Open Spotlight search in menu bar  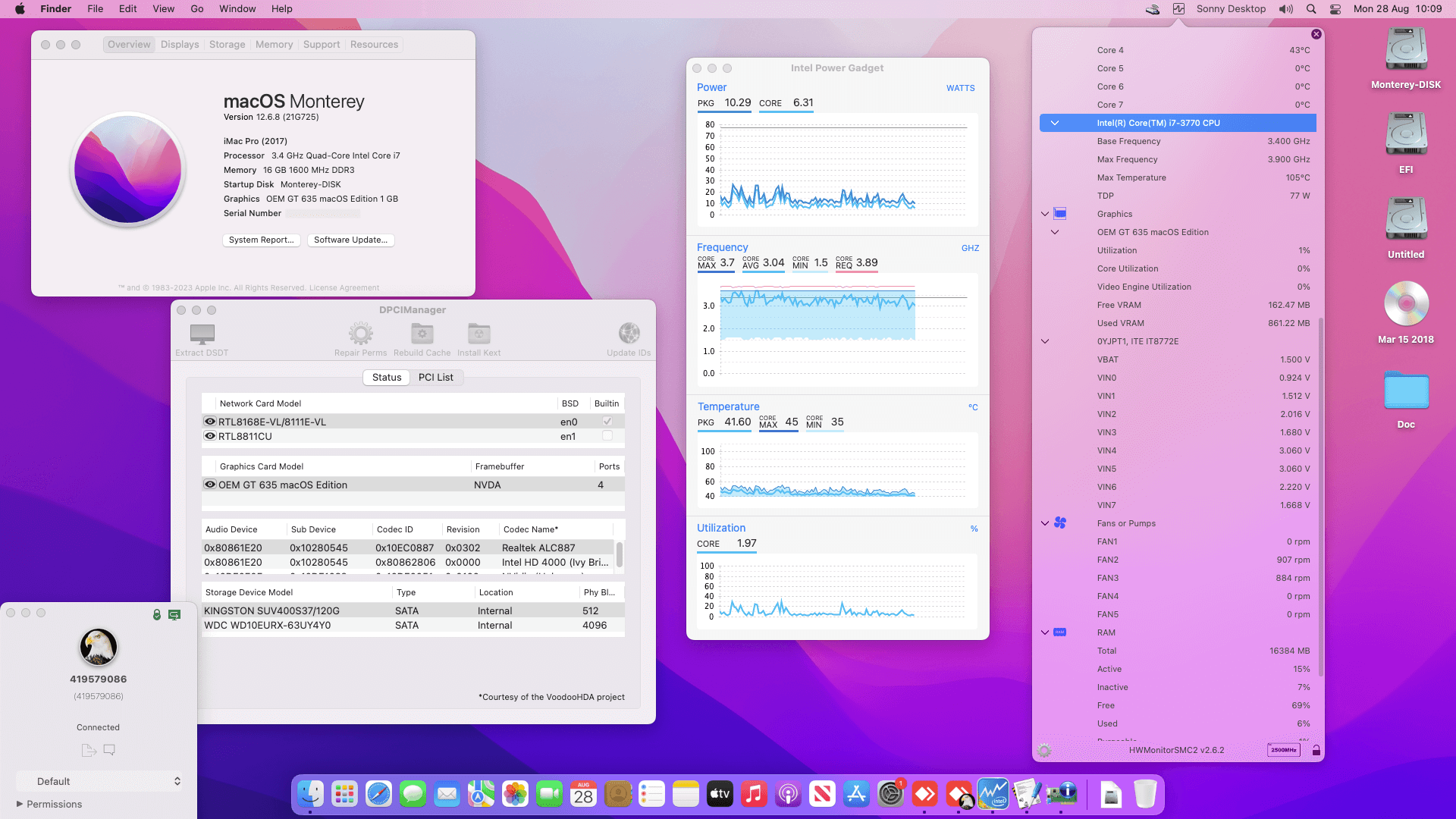click(1311, 9)
